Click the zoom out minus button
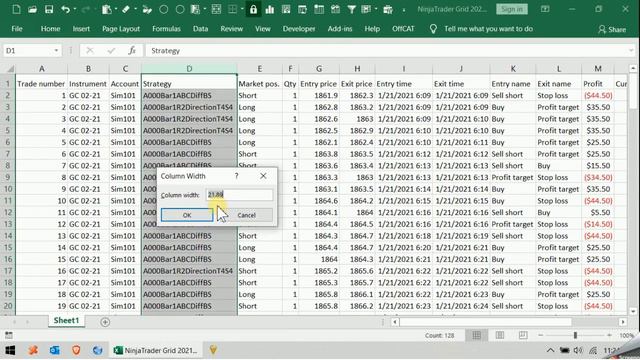 [x=540, y=335]
